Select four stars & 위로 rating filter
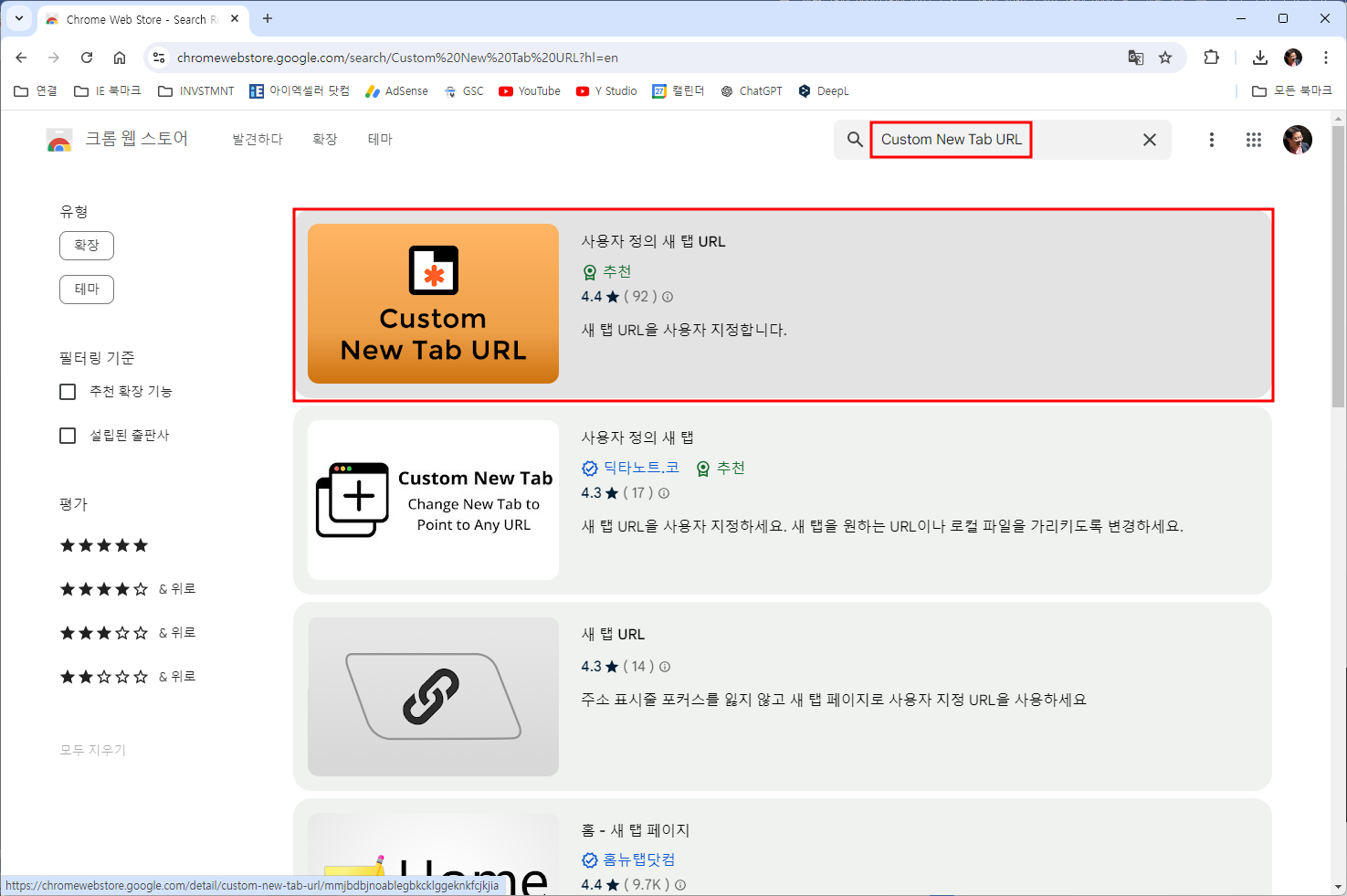1347x896 pixels. click(x=128, y=589)
